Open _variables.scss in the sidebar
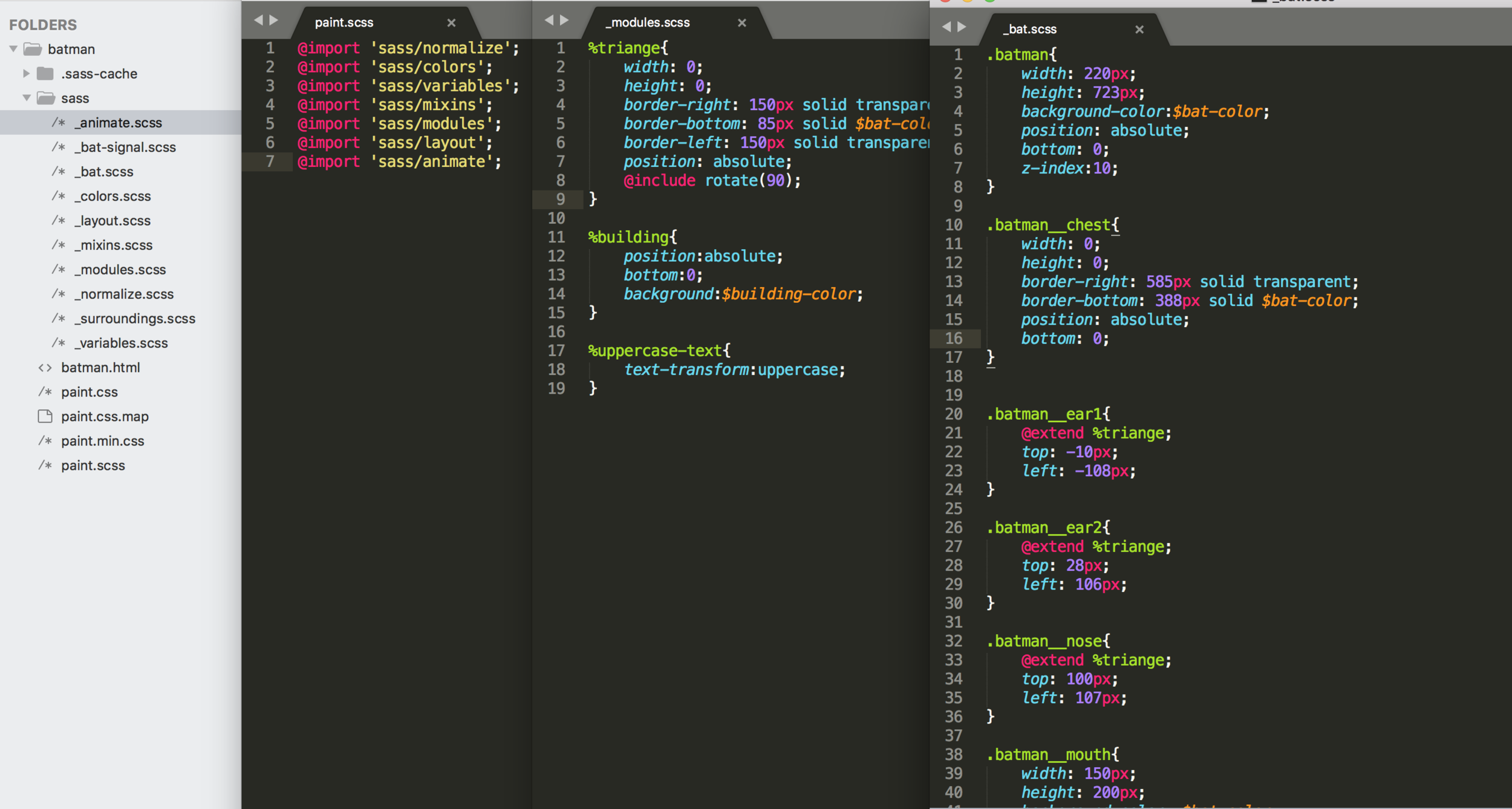Image resolution: width=1512 pixels, height=809 pixels. tap(123, 343)
